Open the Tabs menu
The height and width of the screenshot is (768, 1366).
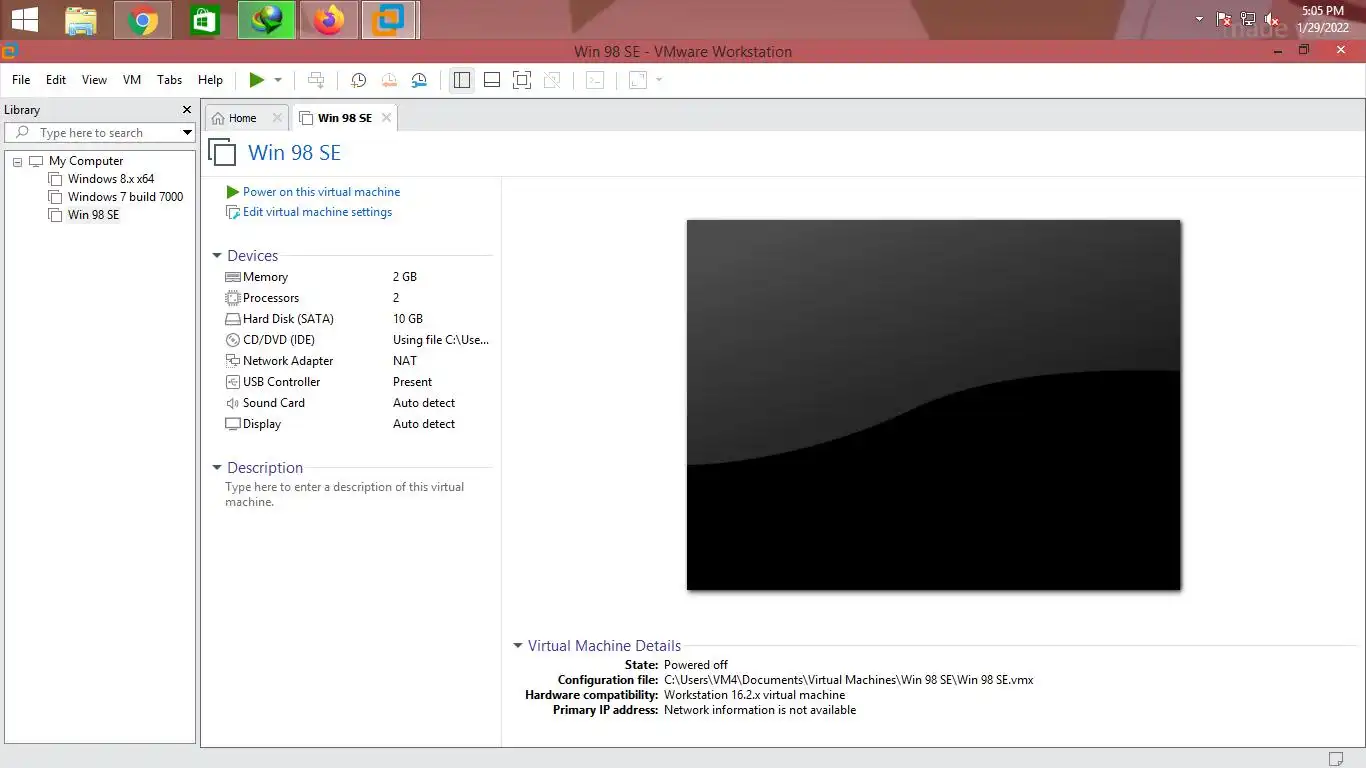[x=170, y=80]
